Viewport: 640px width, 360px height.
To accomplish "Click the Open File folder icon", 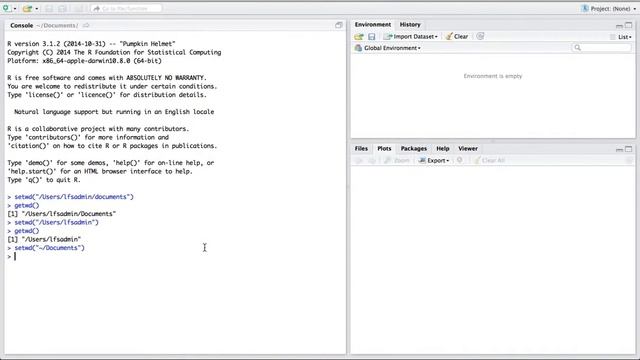I will point(27,9).
